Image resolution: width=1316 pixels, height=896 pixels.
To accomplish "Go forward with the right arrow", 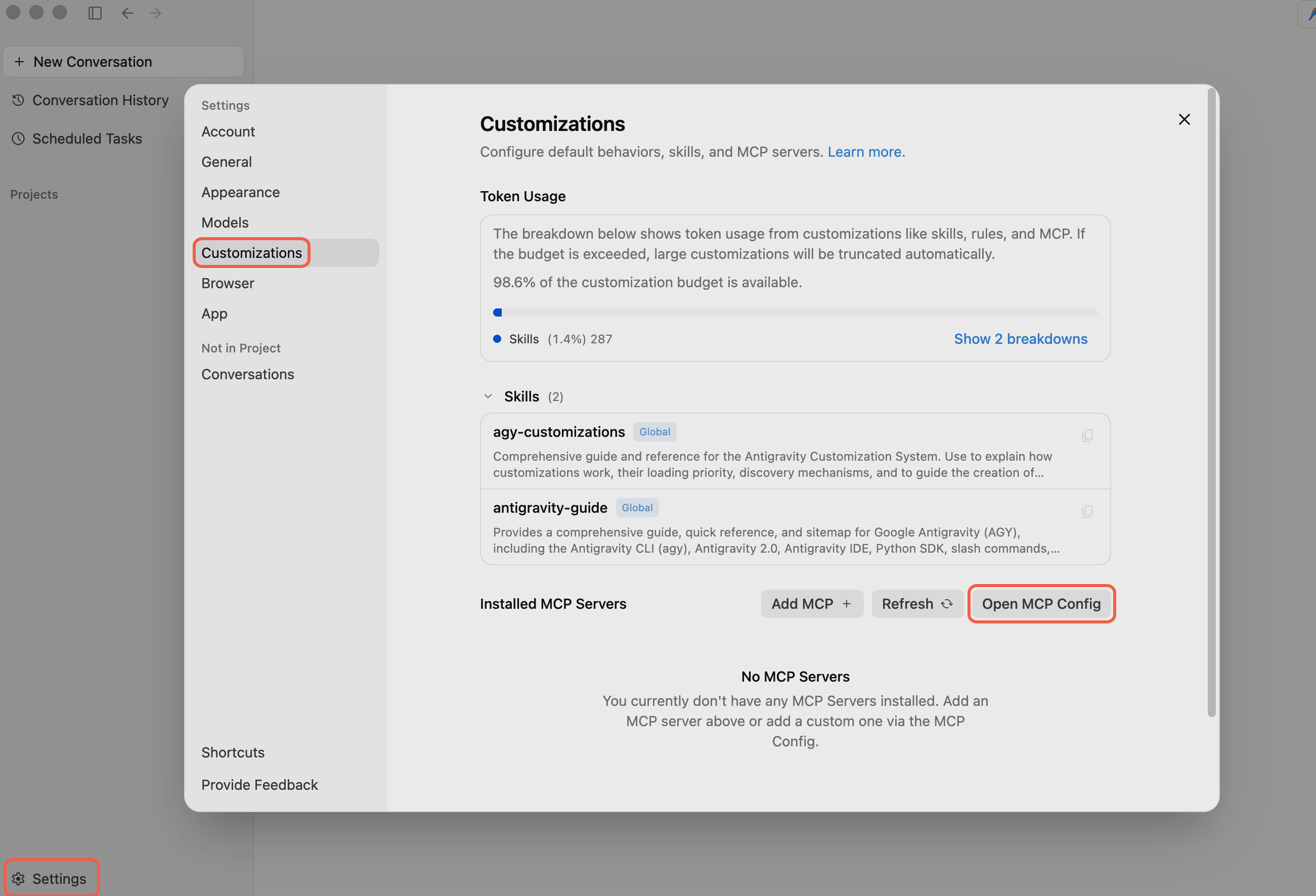I will click(x=156, y=13).
